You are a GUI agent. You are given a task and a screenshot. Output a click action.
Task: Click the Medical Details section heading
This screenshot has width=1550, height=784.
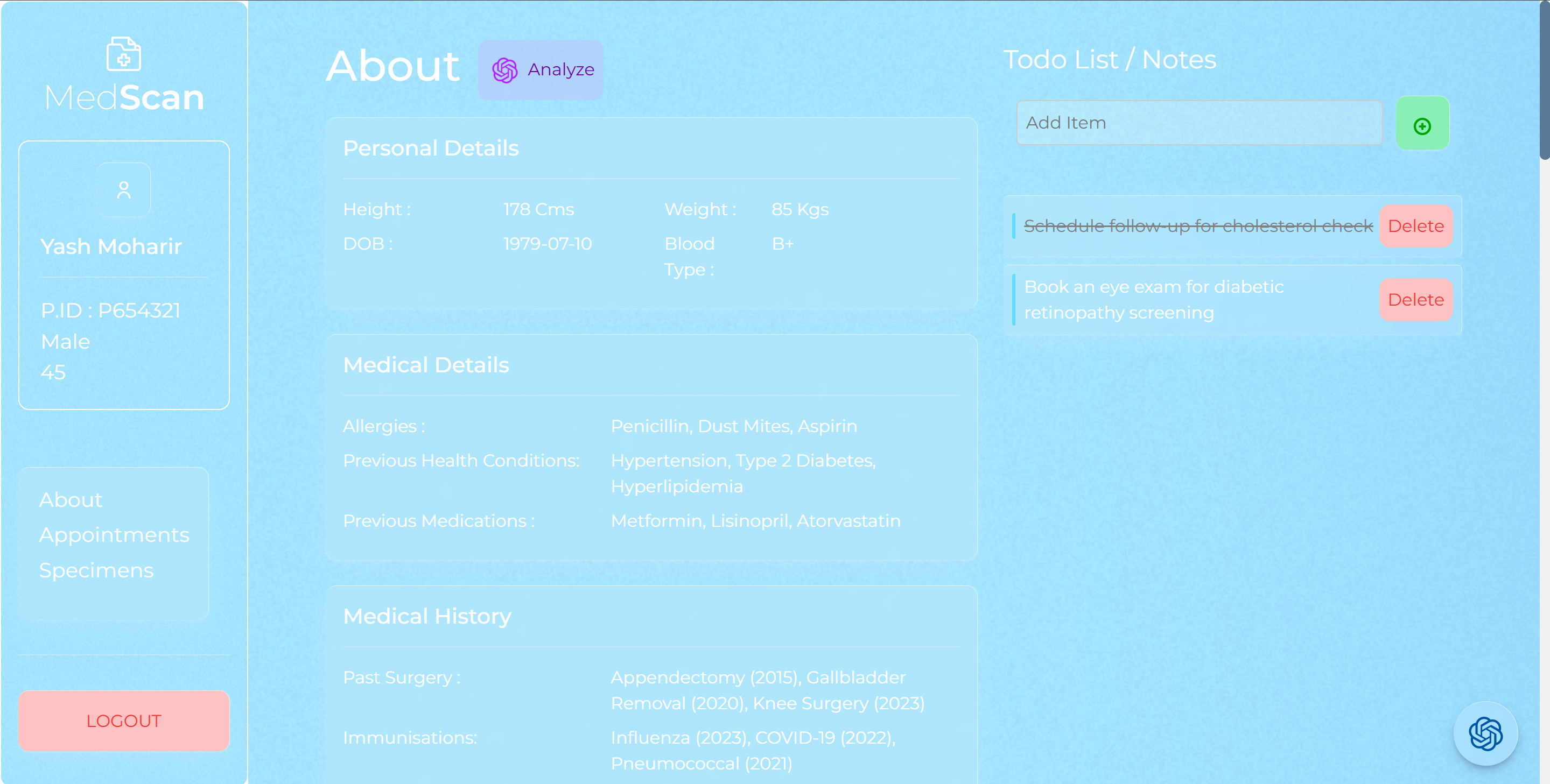click(x=425, y=365)
